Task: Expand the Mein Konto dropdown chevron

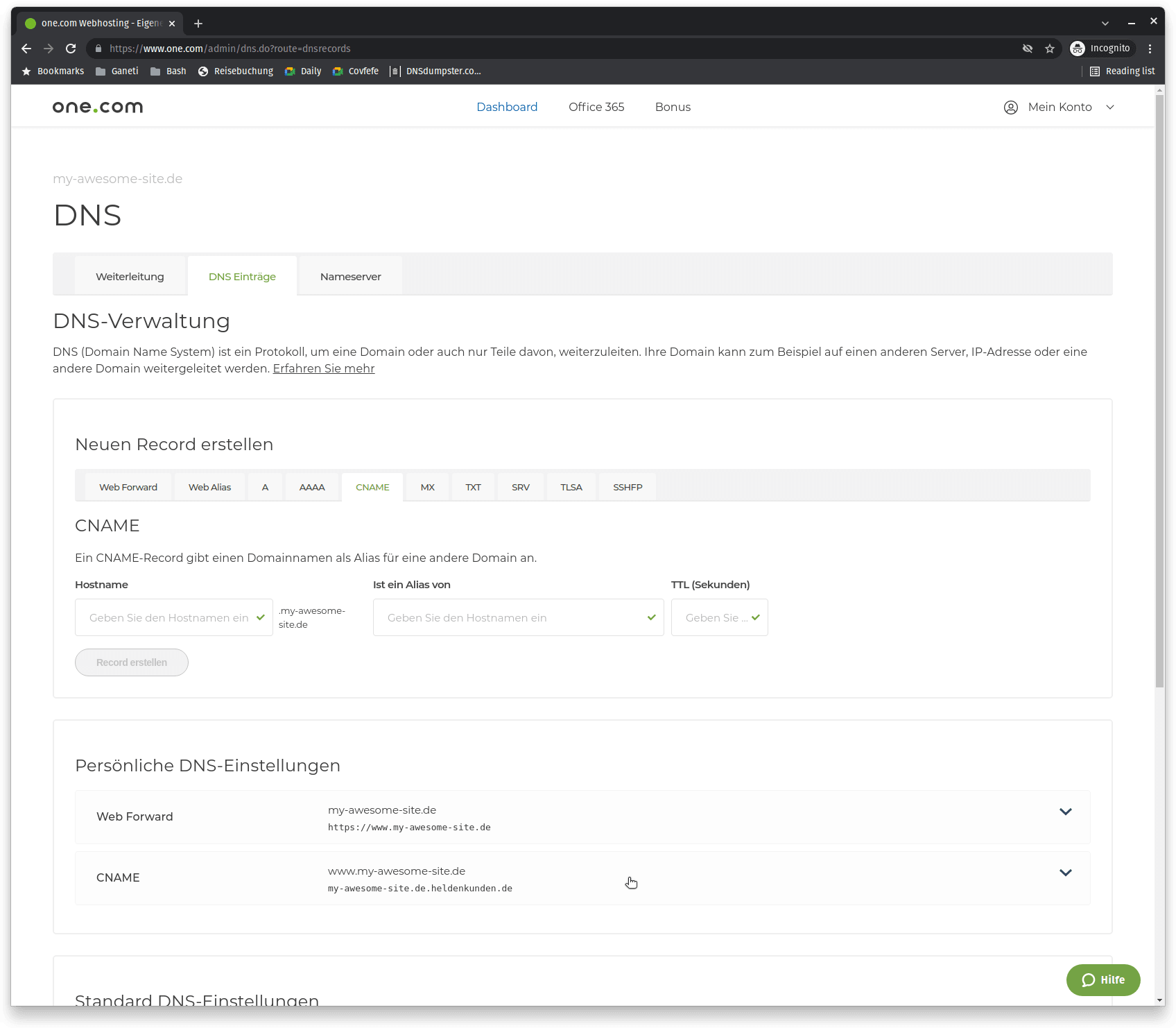Action: point(1110,108)
